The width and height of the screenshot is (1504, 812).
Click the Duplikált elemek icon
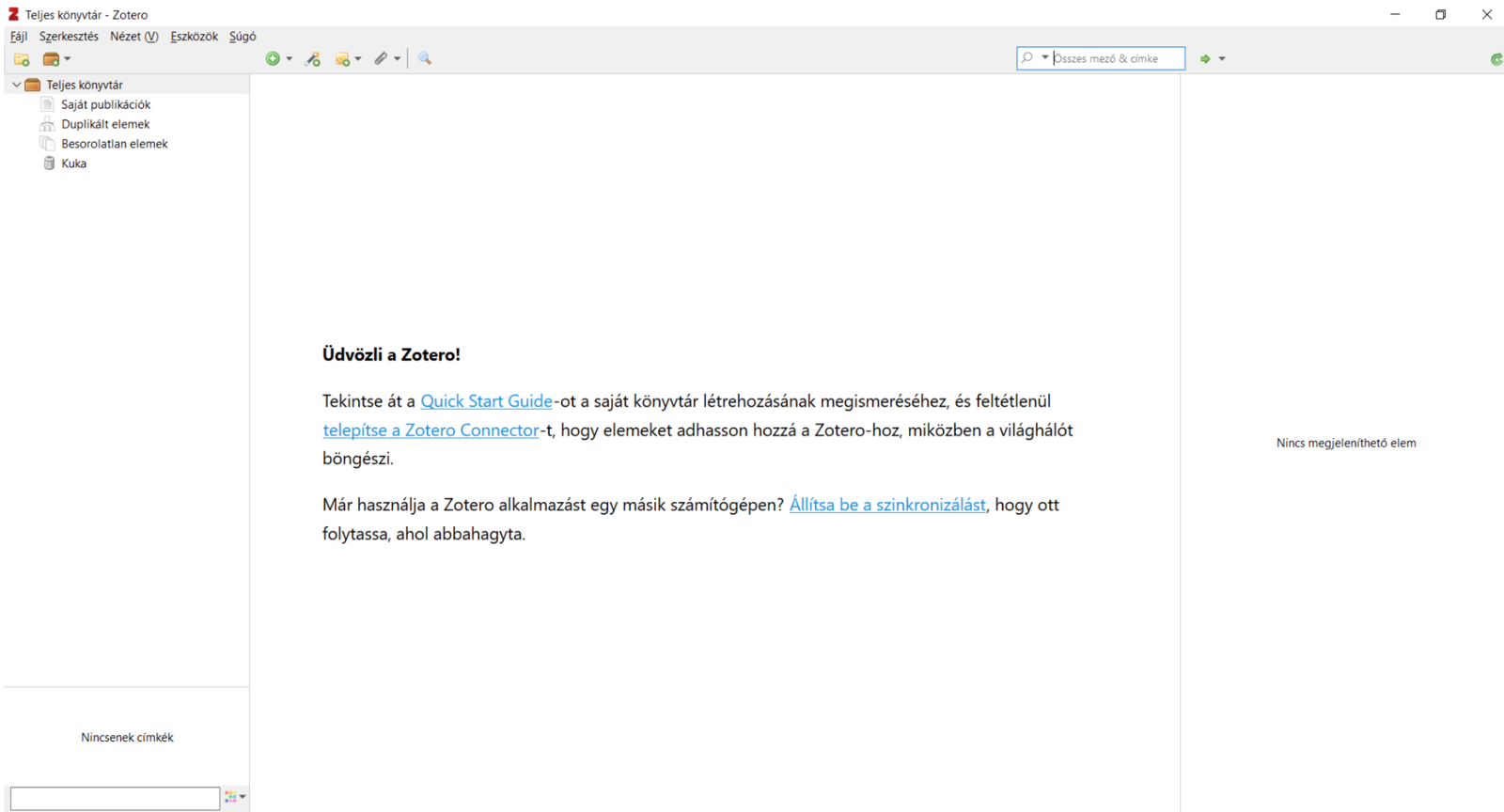click(47, 124)
